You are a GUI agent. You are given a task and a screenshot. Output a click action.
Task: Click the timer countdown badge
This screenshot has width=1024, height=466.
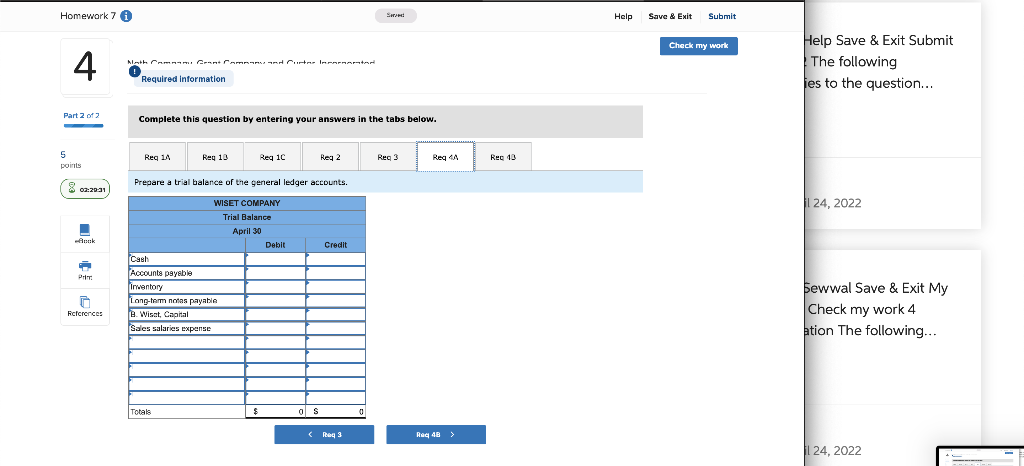tap(85, 189)
